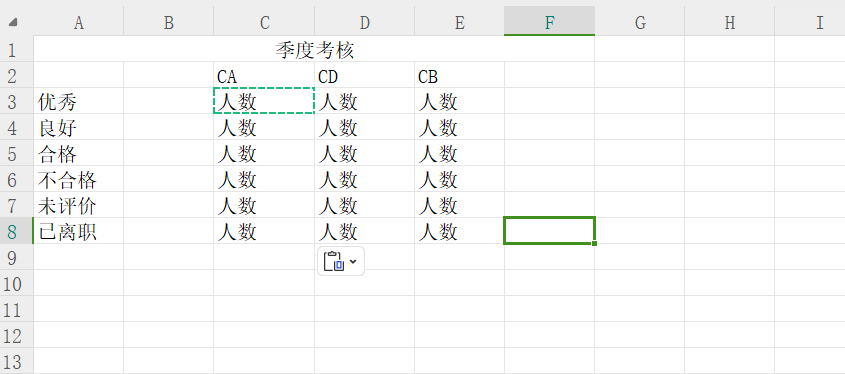Click the active cell F8

[x=550, y=231]
